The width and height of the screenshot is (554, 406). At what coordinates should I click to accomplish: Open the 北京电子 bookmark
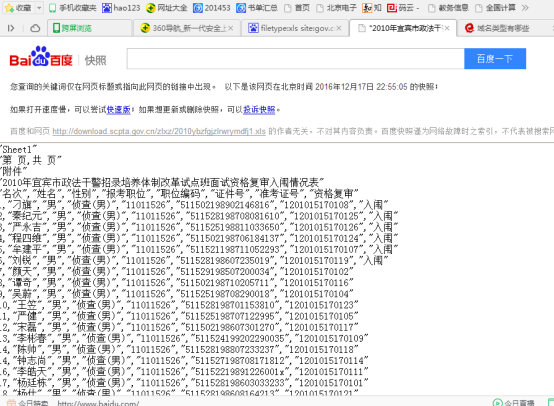coord(336,8)
